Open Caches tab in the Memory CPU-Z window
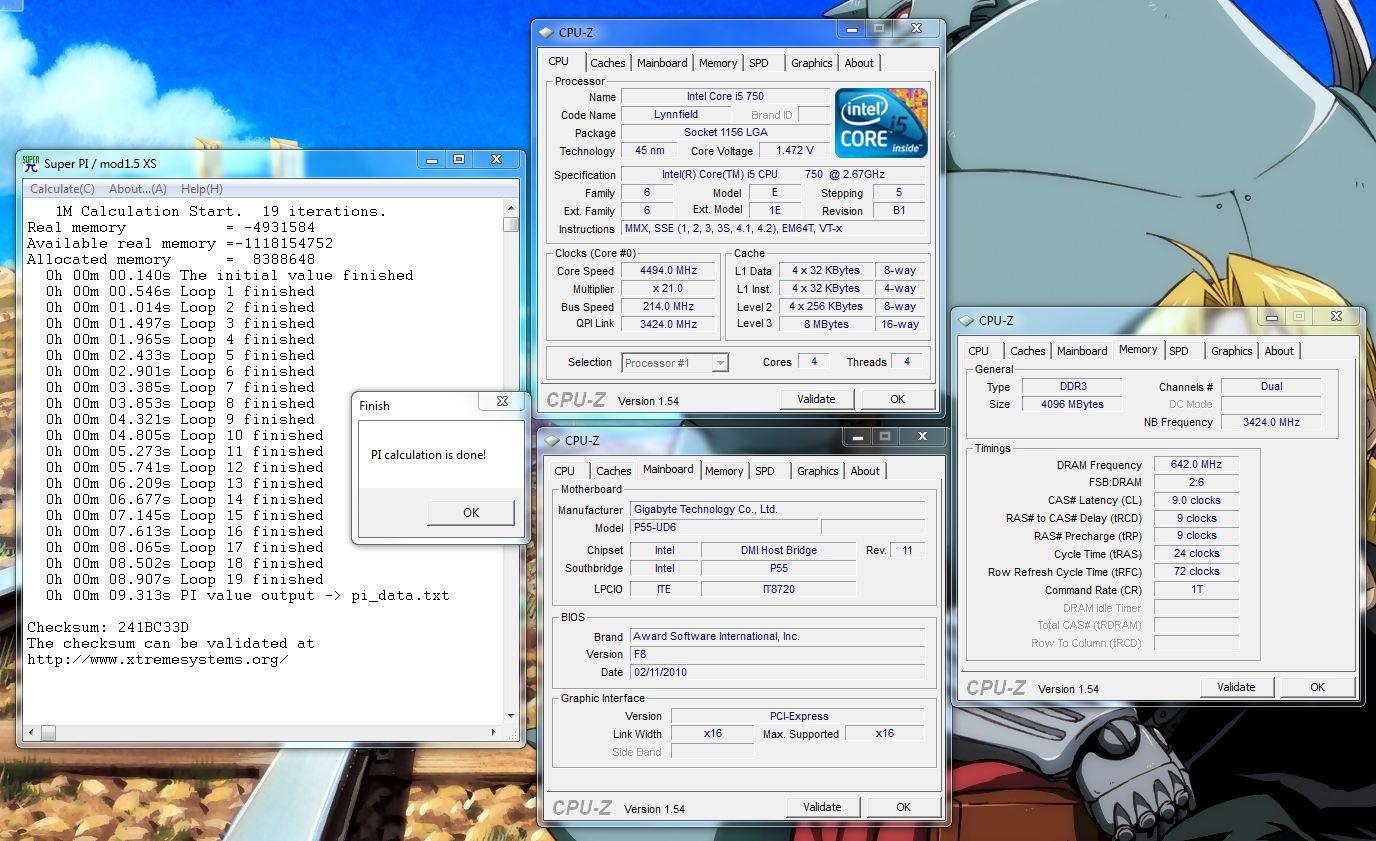This screenshot has width=1376, height=841. point(1027,351)
